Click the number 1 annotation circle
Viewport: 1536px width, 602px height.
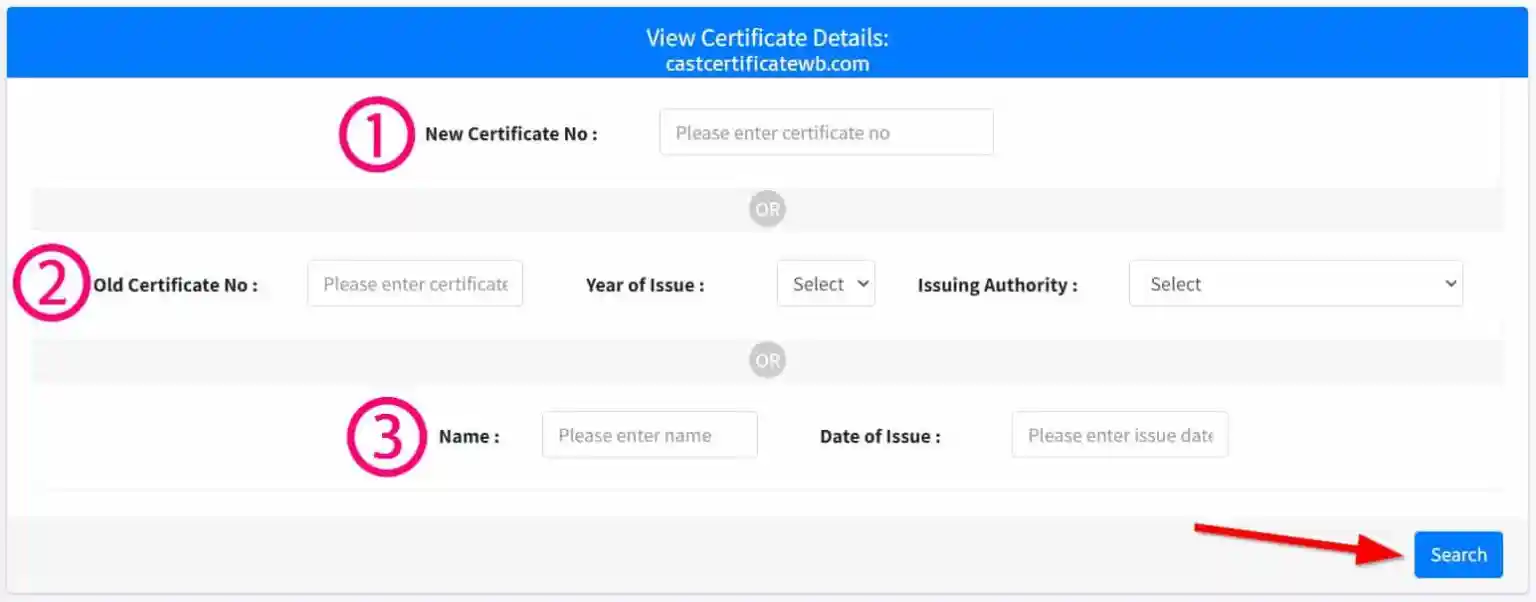click(376, 132)
